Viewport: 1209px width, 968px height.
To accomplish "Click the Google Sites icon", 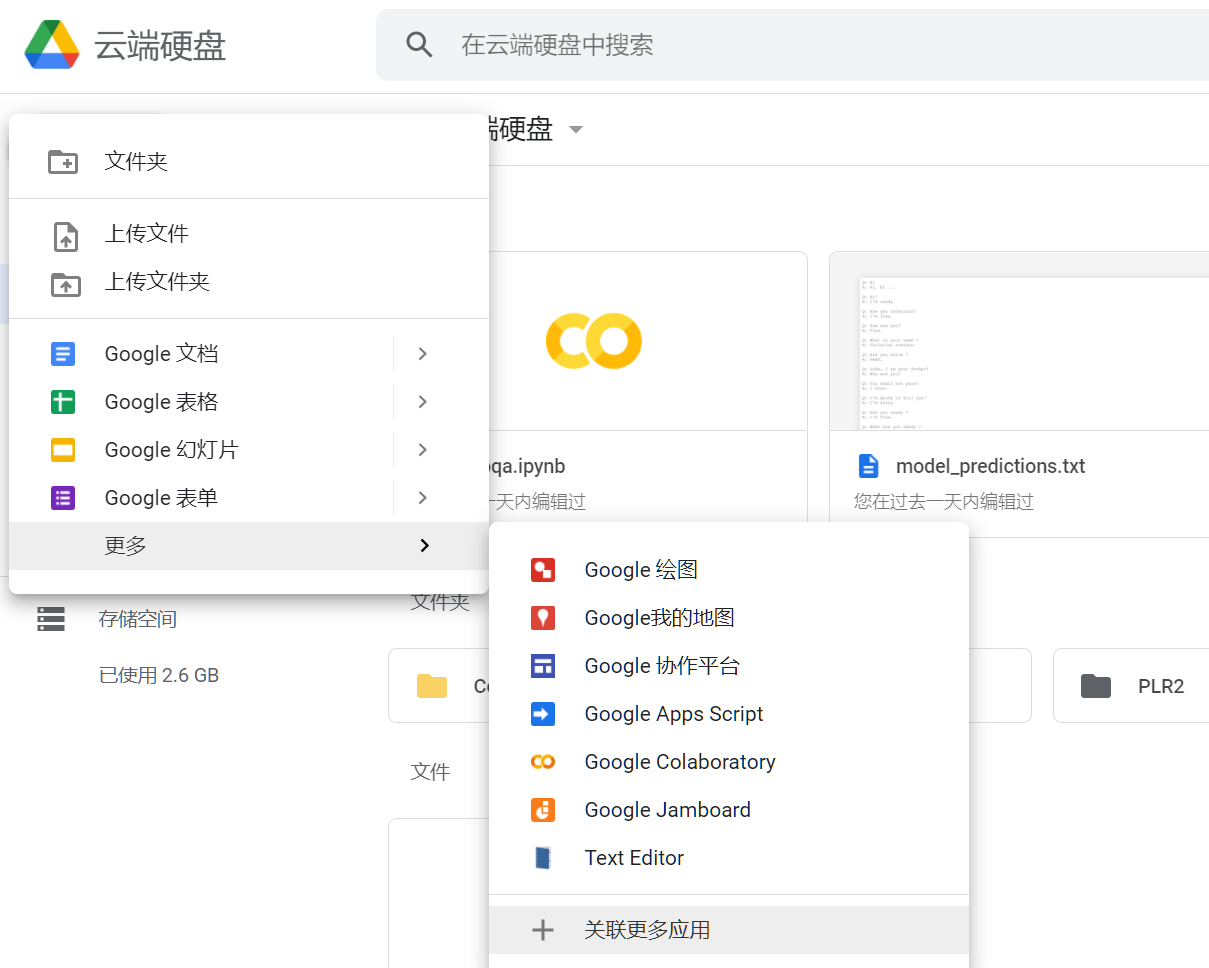I will coord(543,666).
